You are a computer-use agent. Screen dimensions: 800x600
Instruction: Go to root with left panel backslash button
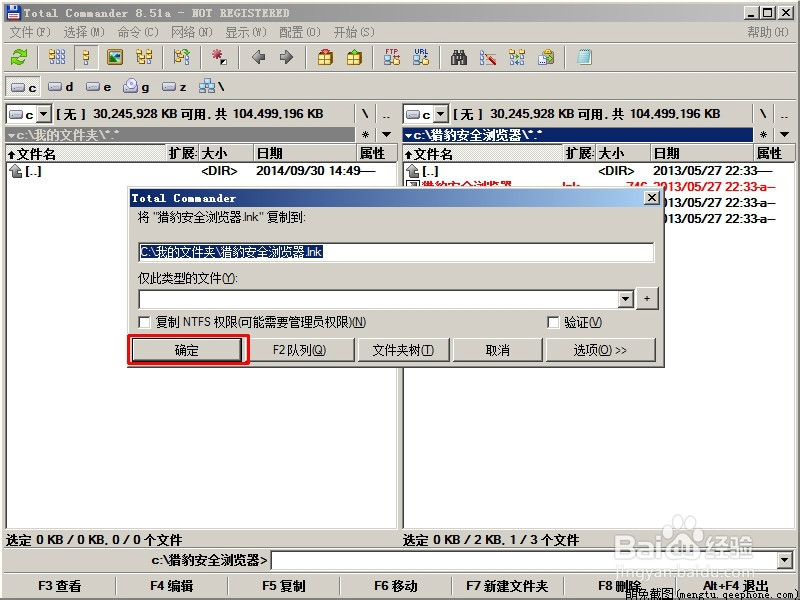[365, 114]
